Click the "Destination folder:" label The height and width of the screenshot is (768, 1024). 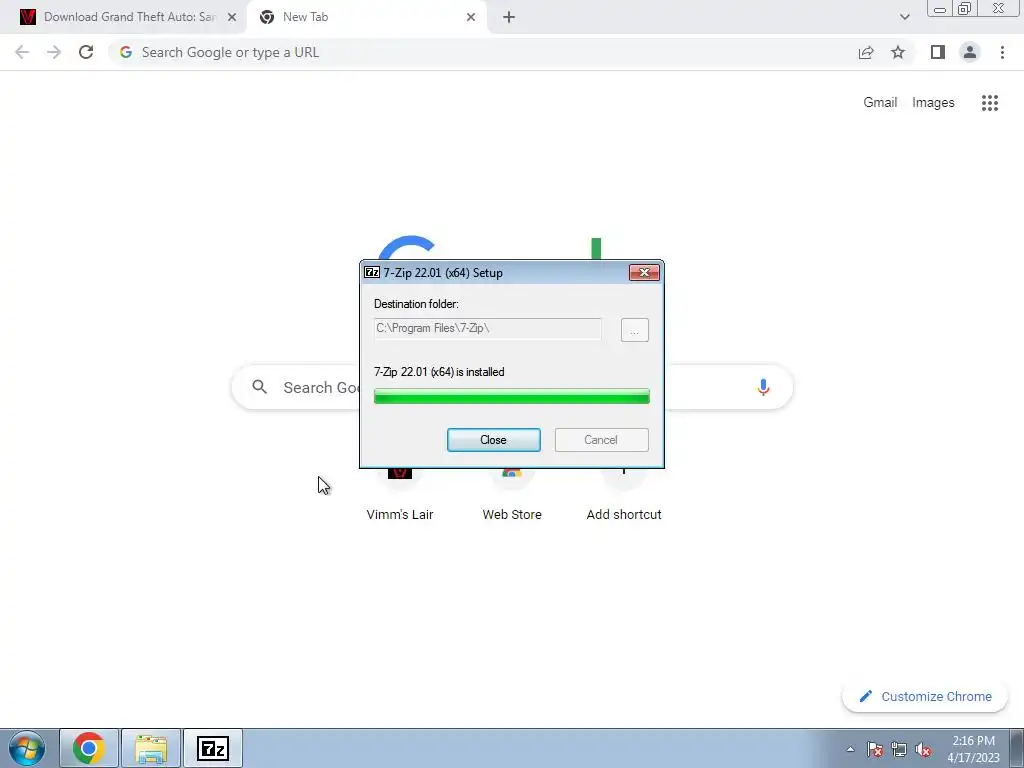coord(416,304)
